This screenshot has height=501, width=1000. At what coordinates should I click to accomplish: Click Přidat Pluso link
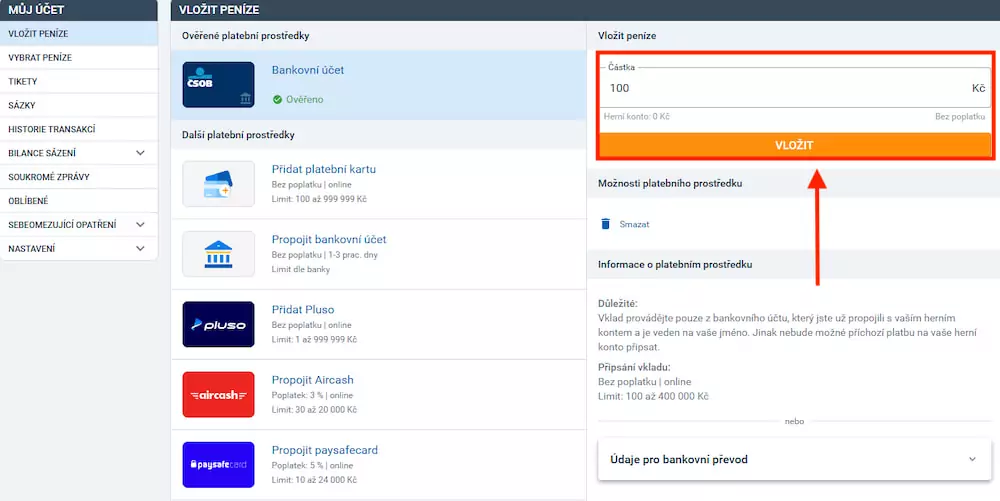coord(303,310)
